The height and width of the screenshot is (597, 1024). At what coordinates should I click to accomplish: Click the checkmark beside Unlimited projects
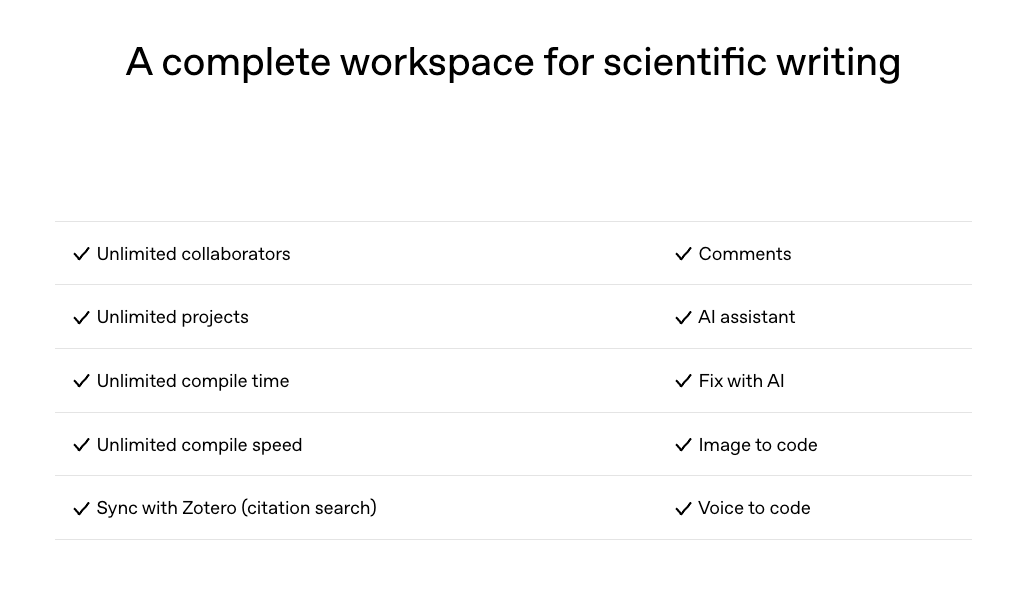[x=82, y=318]
